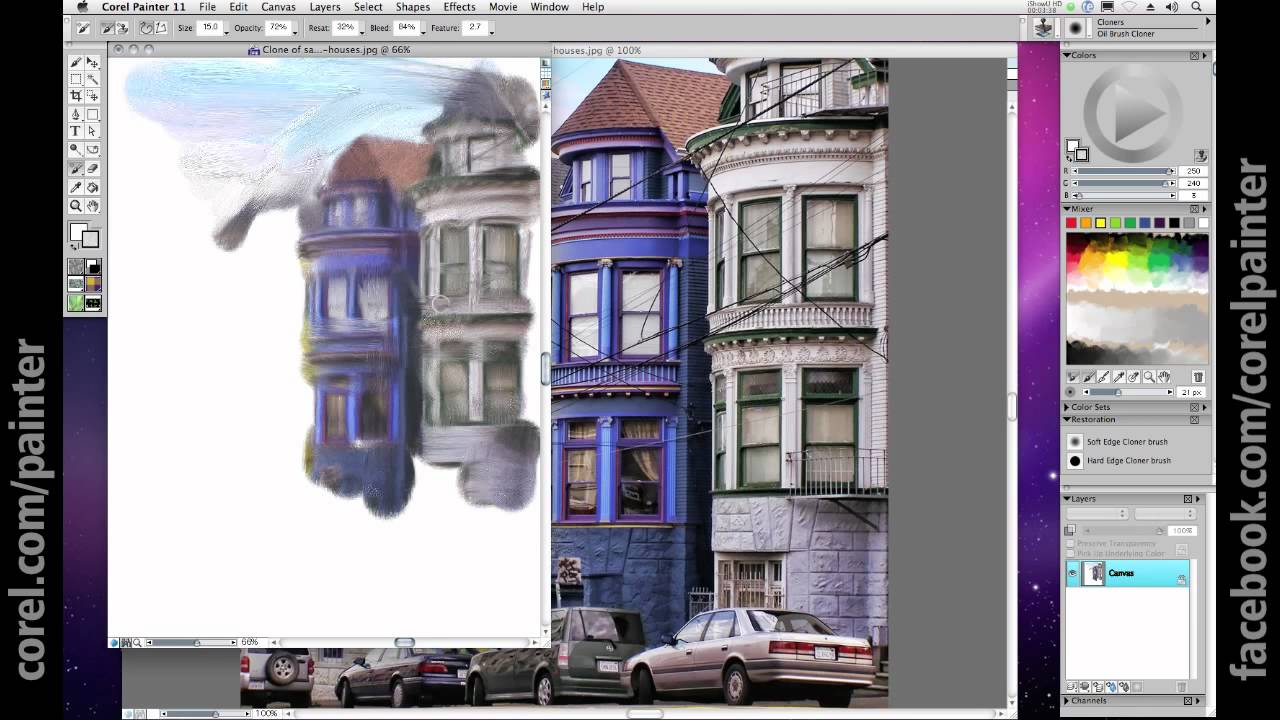
Task: Select the Rectangular Shape tool
Action: pyautogui.click(x=93, y=114)
